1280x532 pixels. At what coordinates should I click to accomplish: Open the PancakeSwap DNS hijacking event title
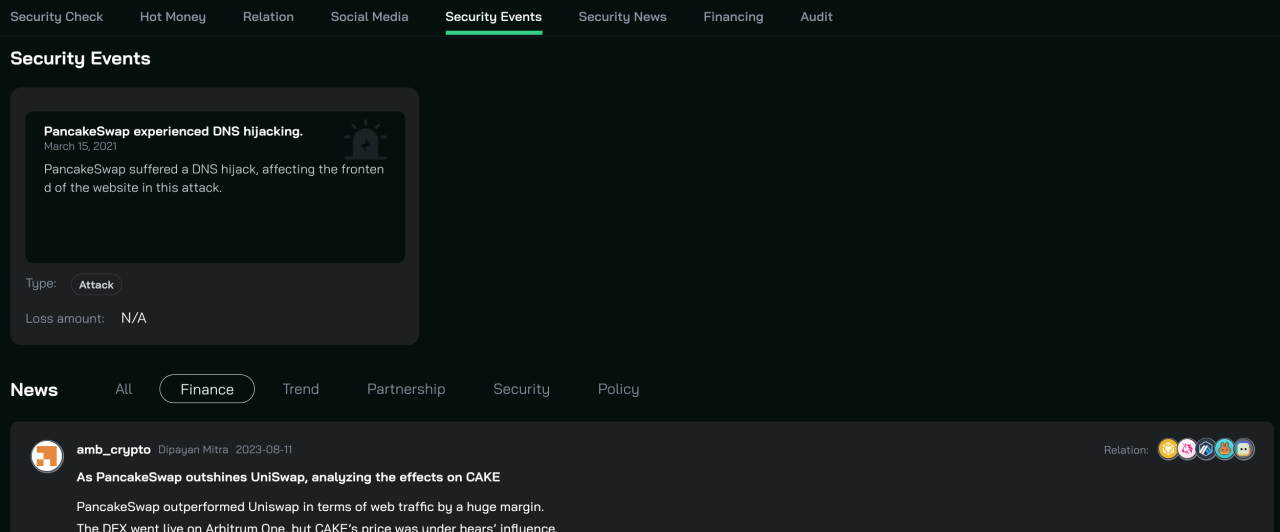173,131
